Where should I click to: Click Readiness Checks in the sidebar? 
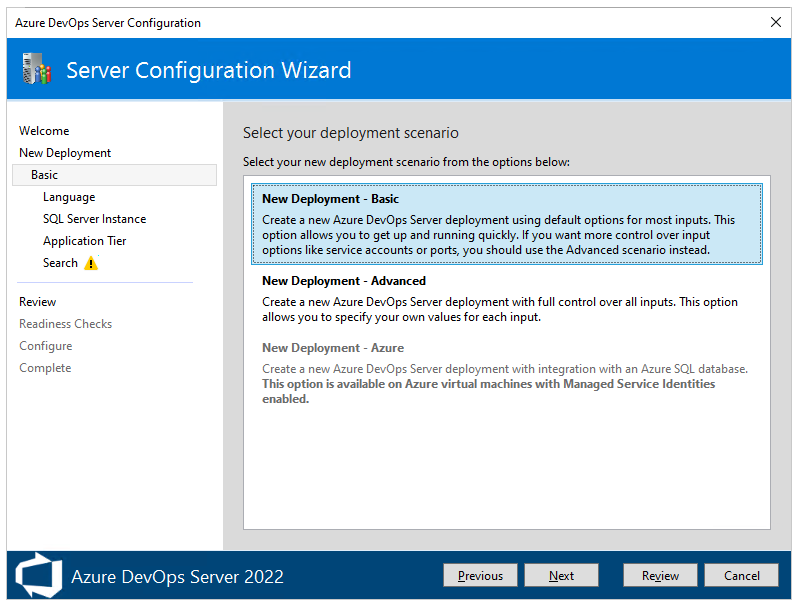65,324
